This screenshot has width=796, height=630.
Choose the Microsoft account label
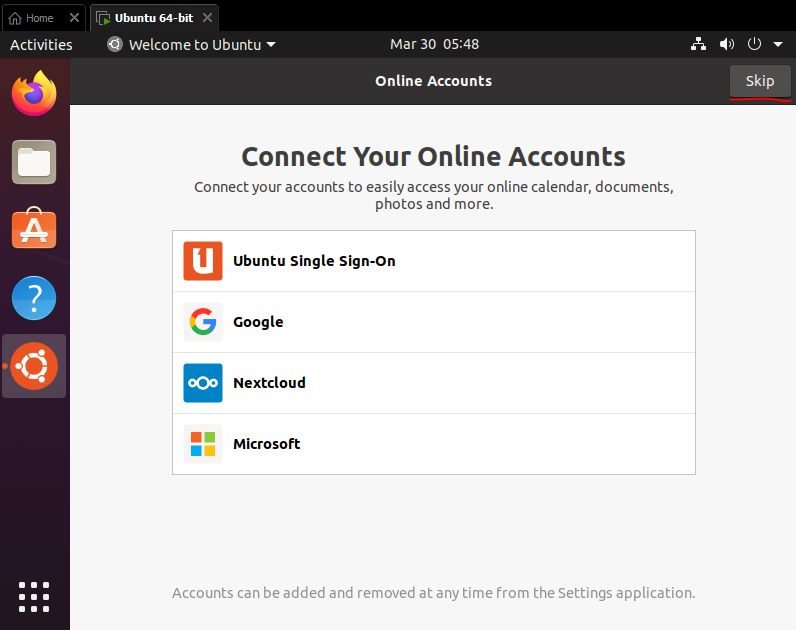click(267, 444)
